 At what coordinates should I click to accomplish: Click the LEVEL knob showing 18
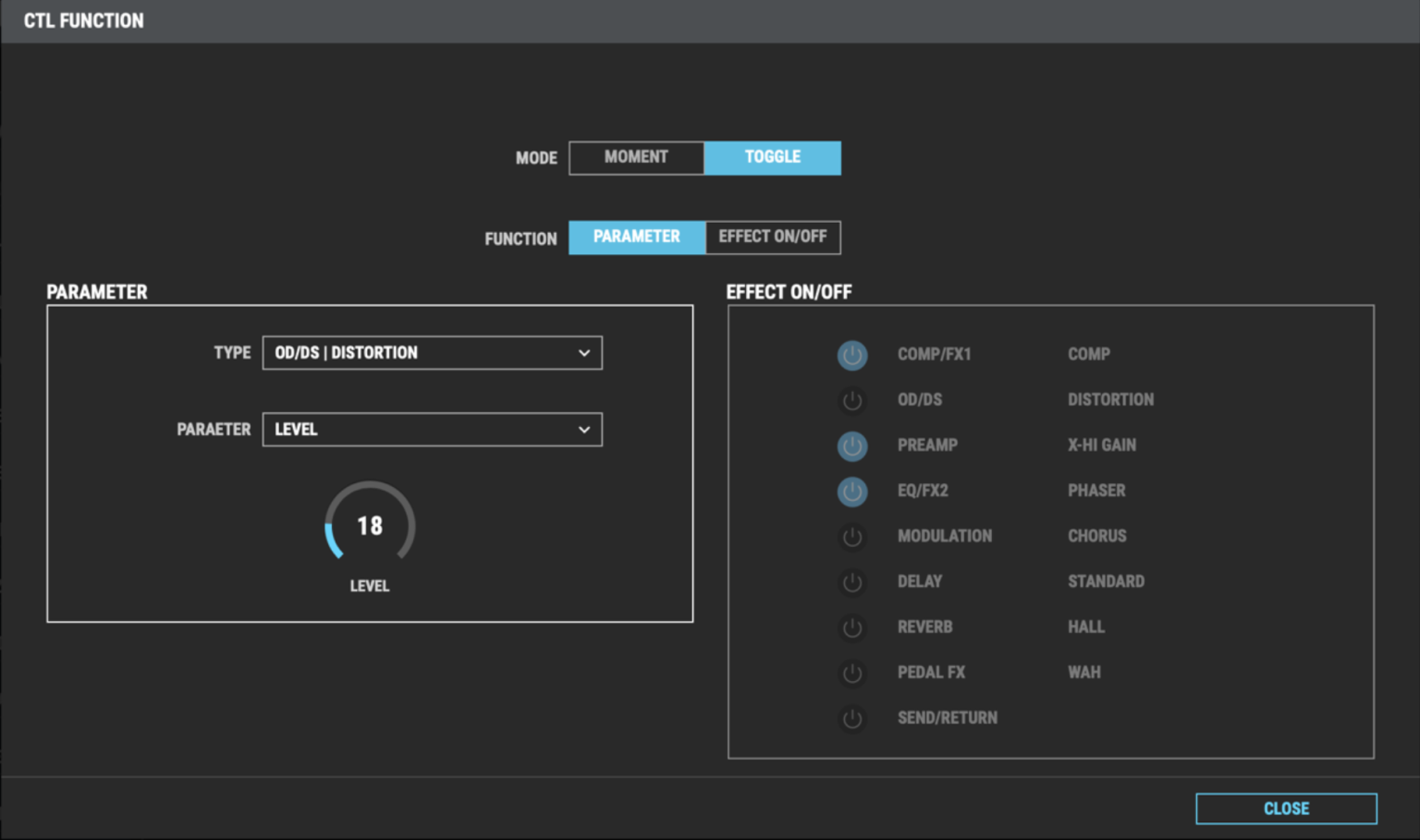[370, 525]
